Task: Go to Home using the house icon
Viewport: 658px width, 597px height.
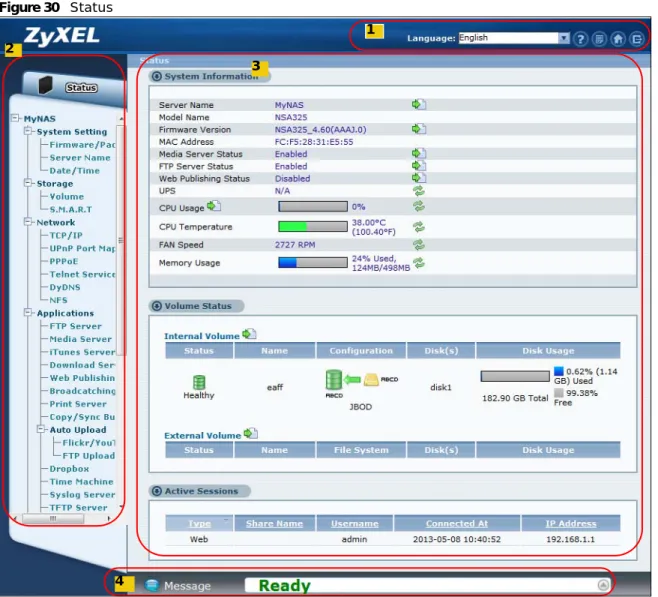Action: (x=618, y=39)
